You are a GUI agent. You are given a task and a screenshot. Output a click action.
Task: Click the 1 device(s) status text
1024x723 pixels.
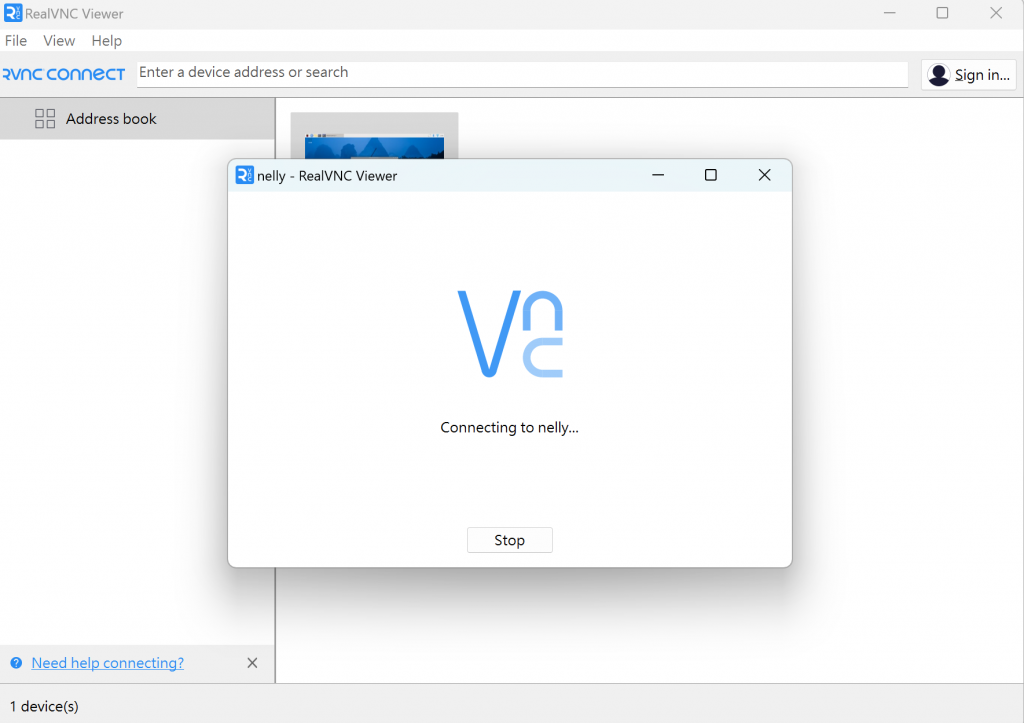click(44, 706)
